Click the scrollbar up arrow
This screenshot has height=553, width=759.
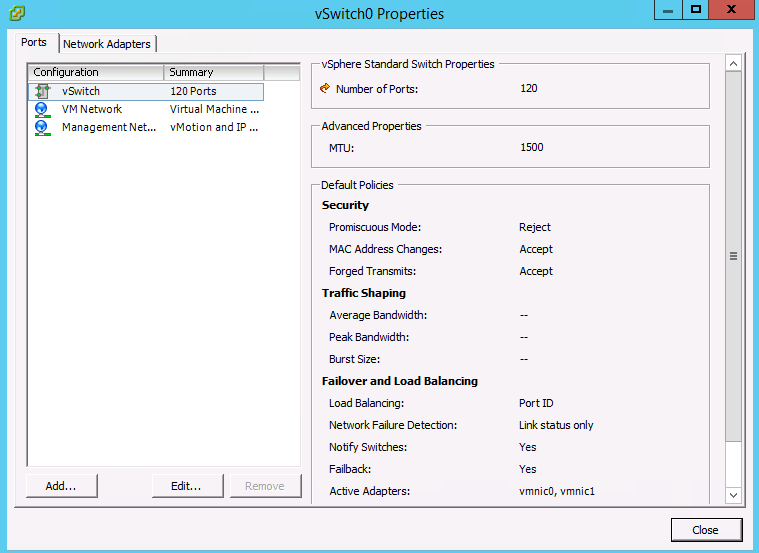[733, 64]
